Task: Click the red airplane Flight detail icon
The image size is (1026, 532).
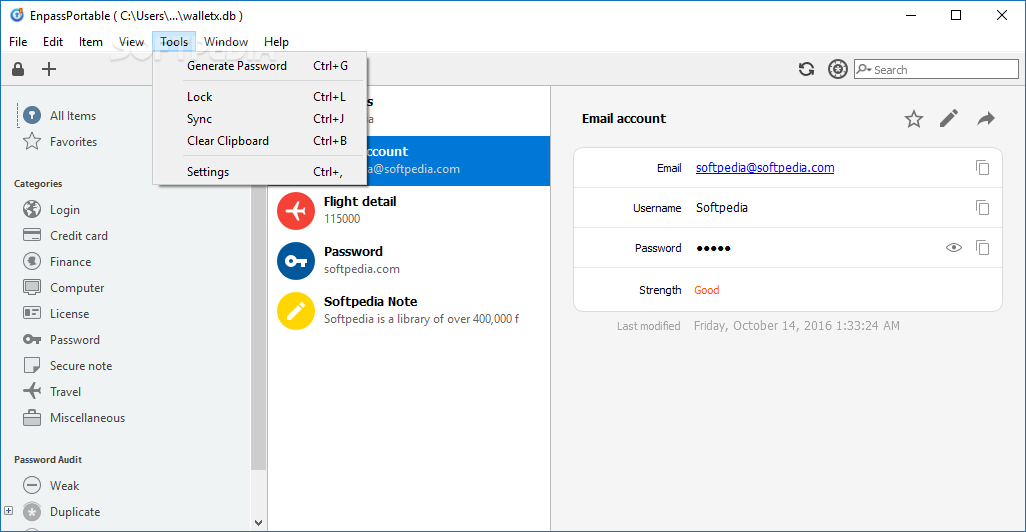Action: pos(296,211)
